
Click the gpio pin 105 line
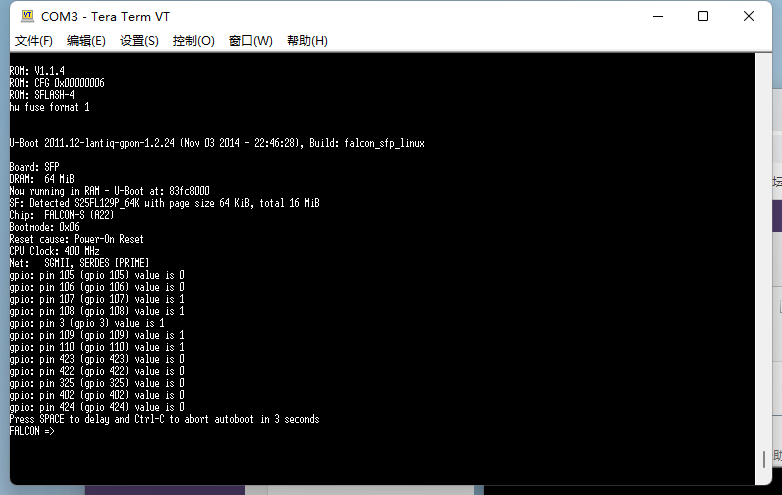click(97, 275)
